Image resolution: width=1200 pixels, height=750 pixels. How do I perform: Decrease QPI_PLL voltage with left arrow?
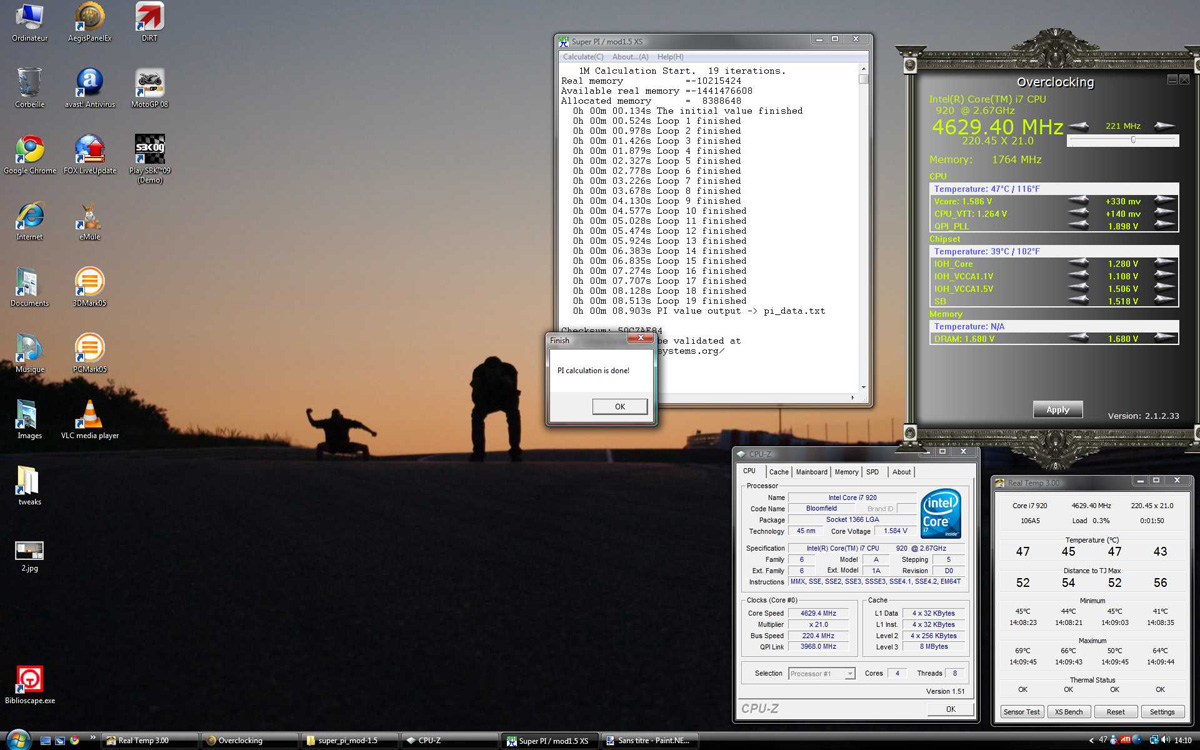[1079, 226]
